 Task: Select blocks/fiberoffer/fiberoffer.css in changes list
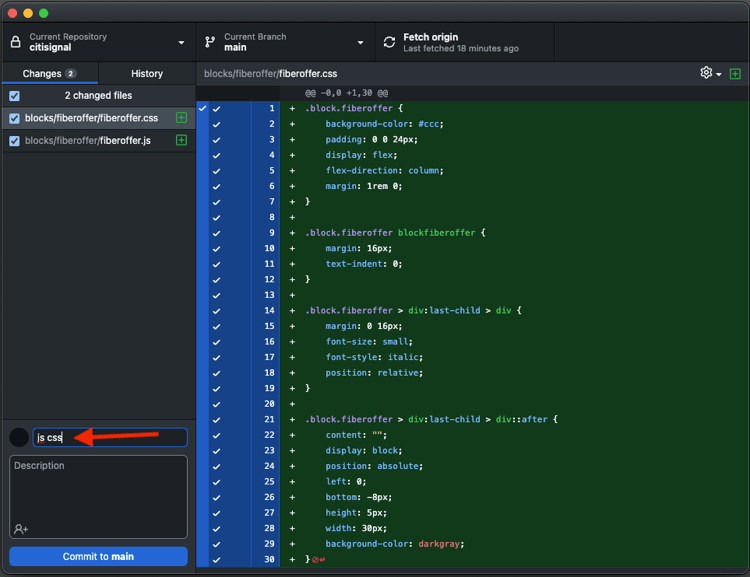[99, 118]
